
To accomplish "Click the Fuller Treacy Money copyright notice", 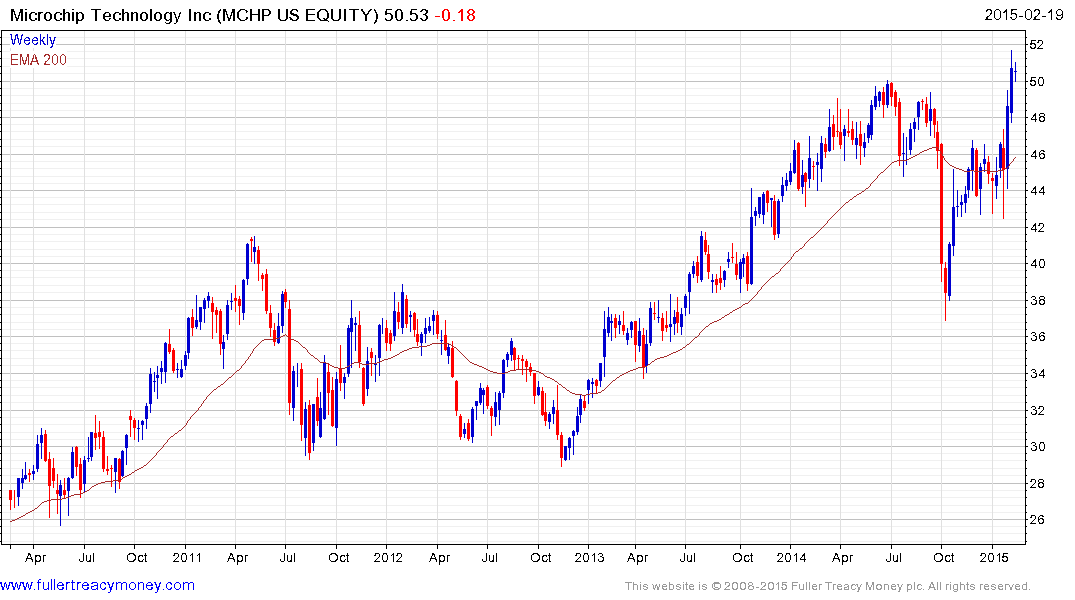I will coord(827,586).
